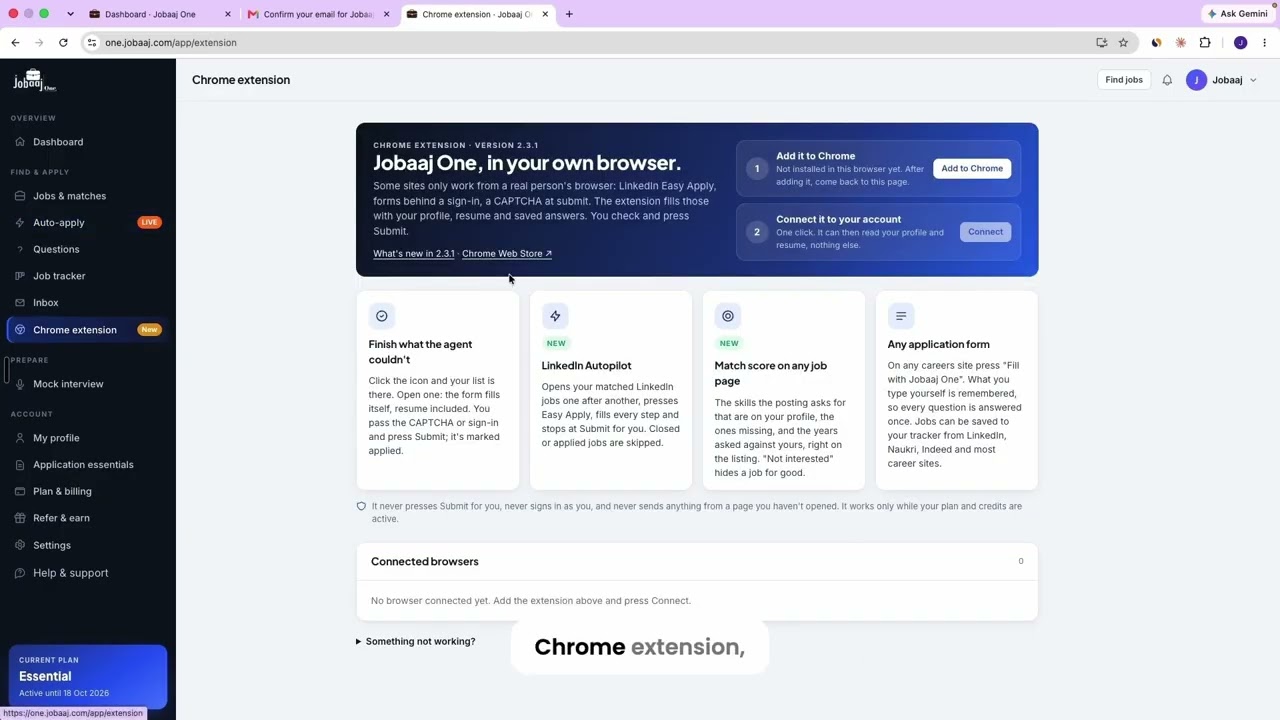Open tab search dropdown arrow

(x=70, y=14)
